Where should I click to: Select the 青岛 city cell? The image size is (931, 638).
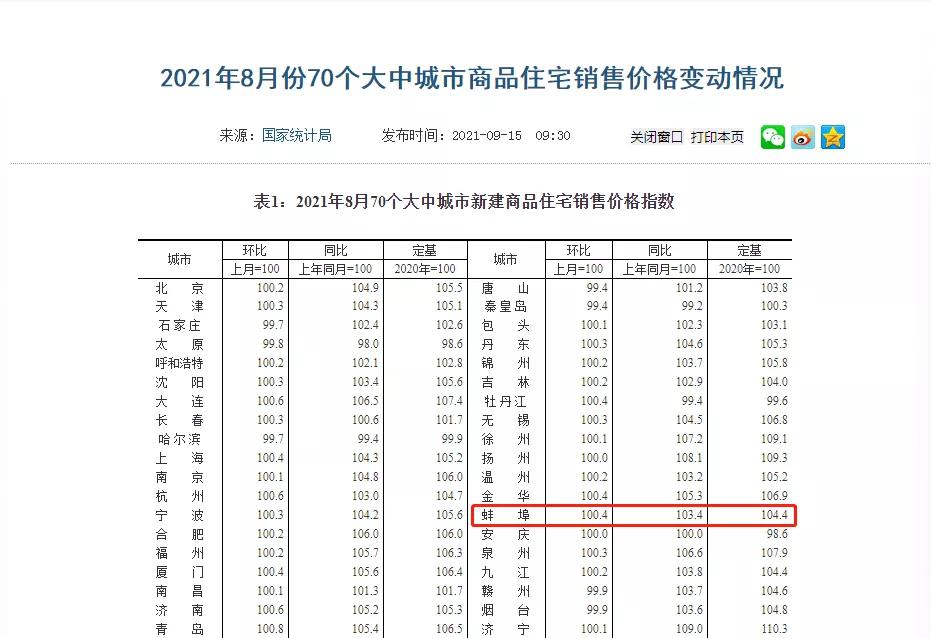click(178, 629)
